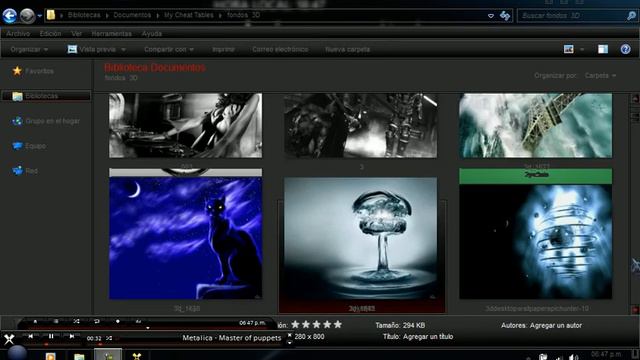The image size is (640, 360).
Task: Select Favoritos in the navigation pane
Action: 33,71
